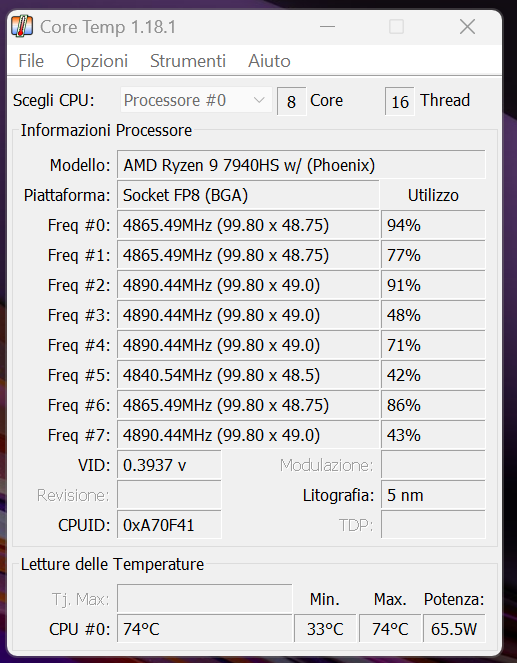This screenshot has height=663, width=517.
Task: Open the Strumenti menu
Action: [188, 61]
